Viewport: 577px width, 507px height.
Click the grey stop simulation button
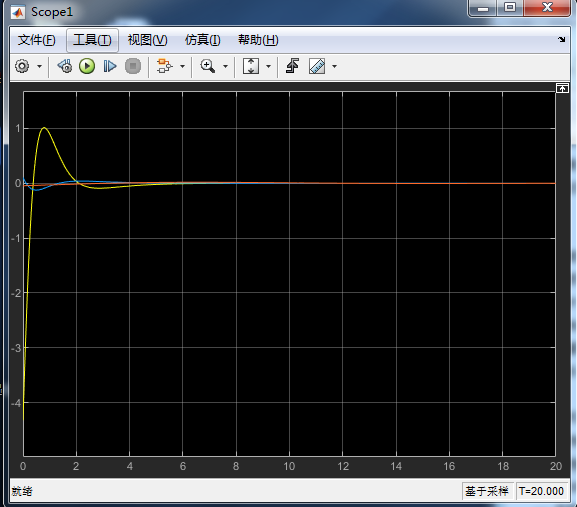coord(133,67)
